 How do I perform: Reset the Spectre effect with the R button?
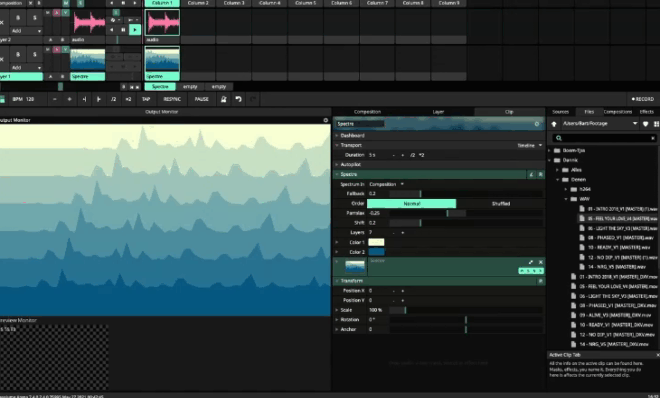click(x=540, y=174)
